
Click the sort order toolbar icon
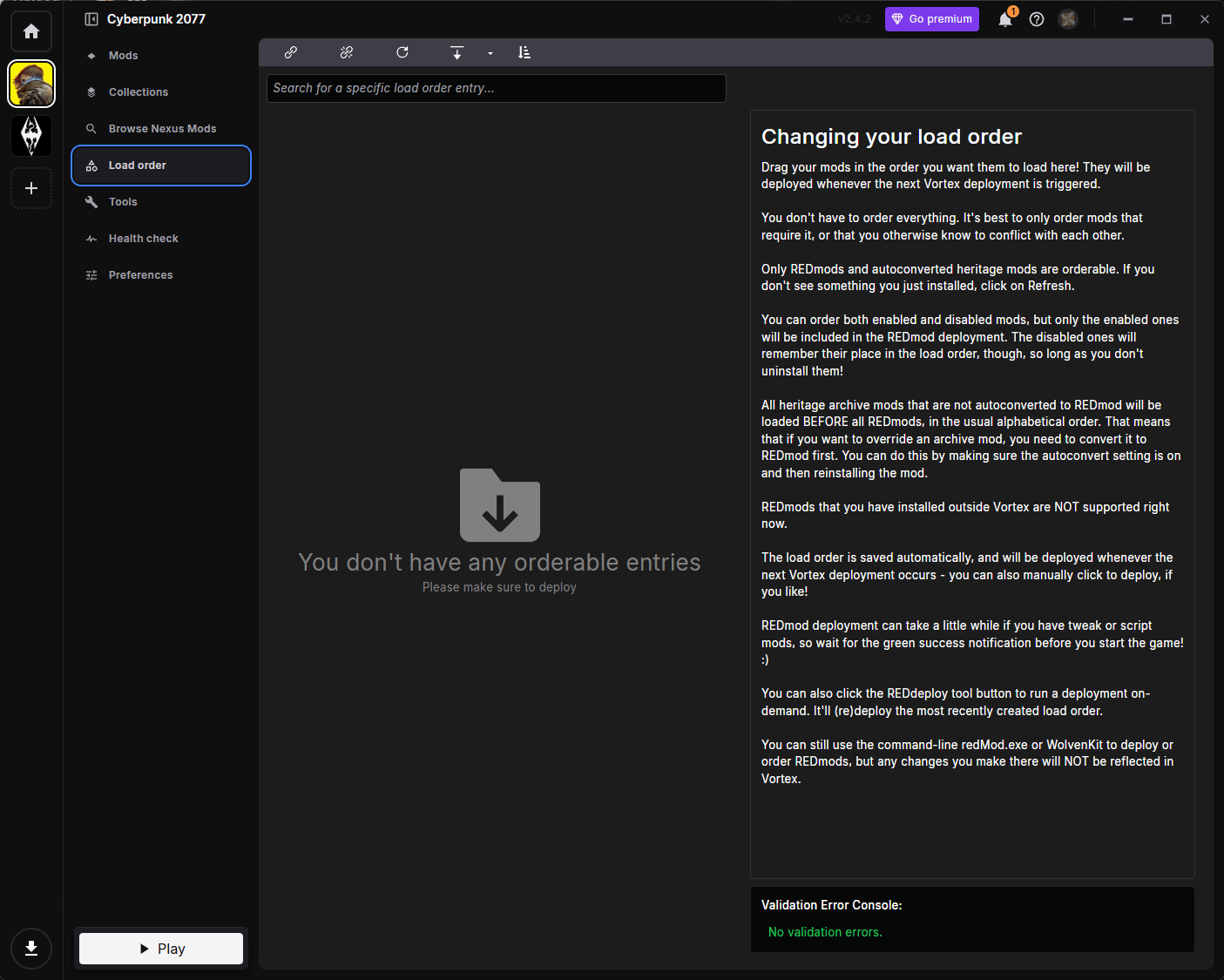[x=524, y=52]
